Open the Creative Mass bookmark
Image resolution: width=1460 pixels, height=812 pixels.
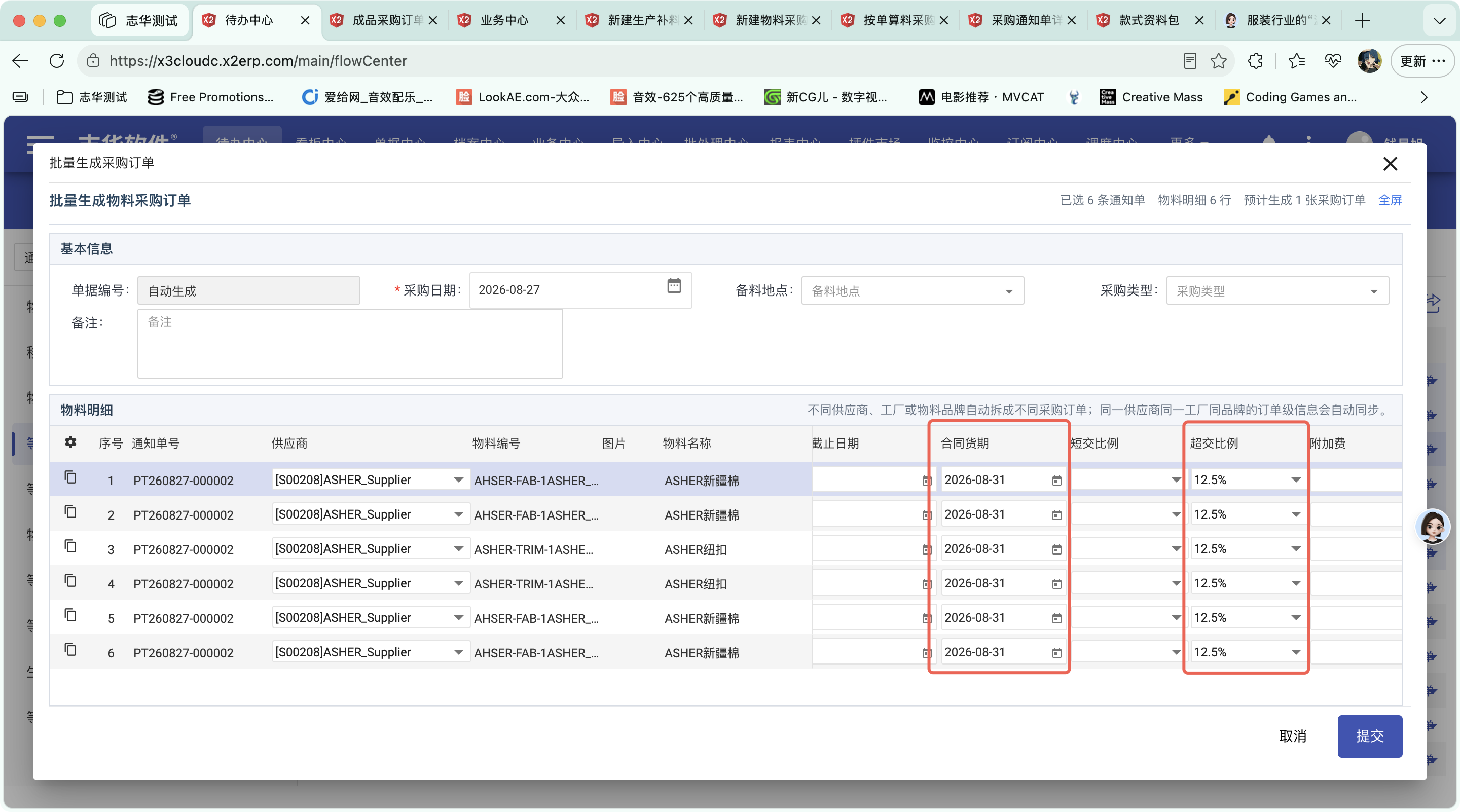(1151, 97)
